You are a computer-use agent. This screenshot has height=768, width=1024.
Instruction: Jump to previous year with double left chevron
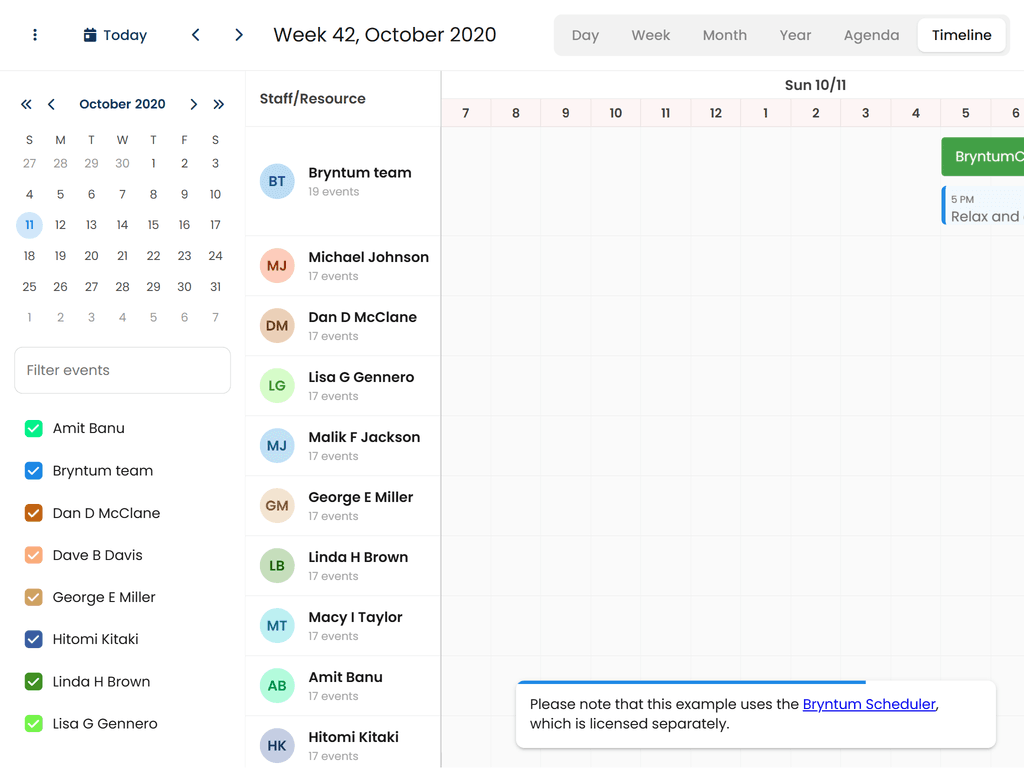point(26,104)
